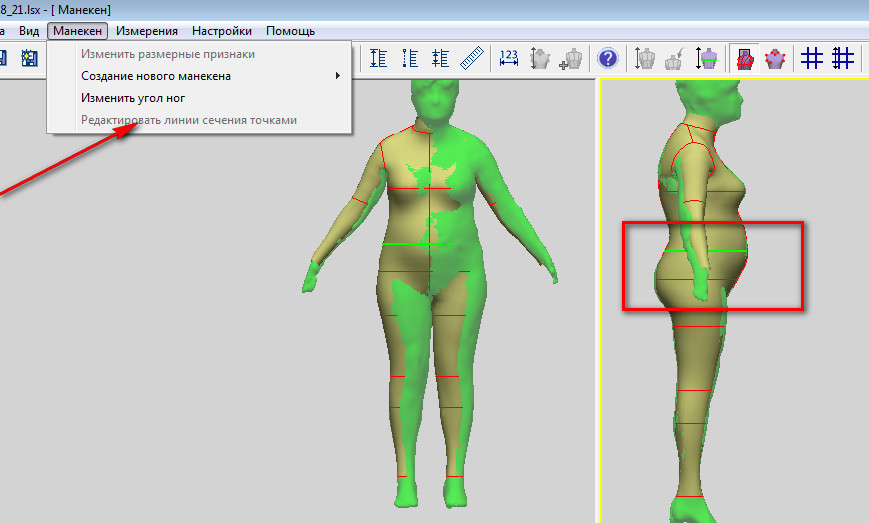Open the Измерения menu
This screenshot has width=869, height=523.
point(146,31)
